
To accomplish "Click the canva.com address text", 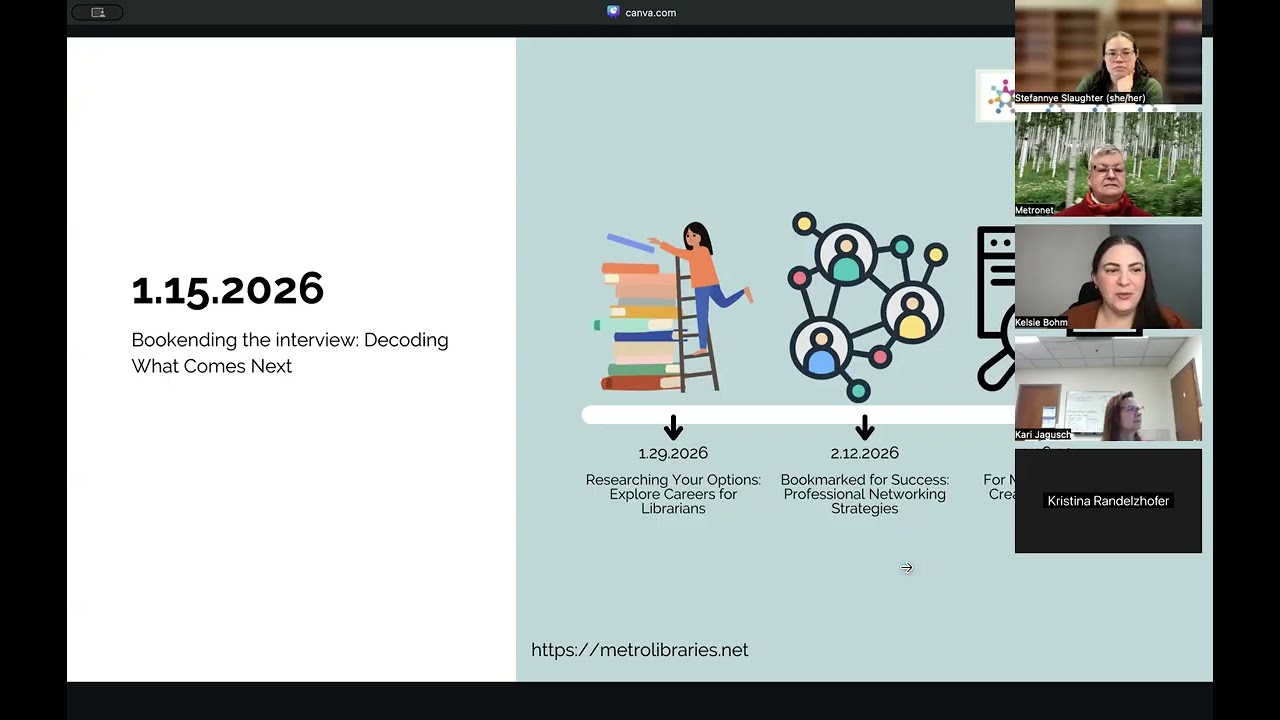I will click(x=650, y=13).
